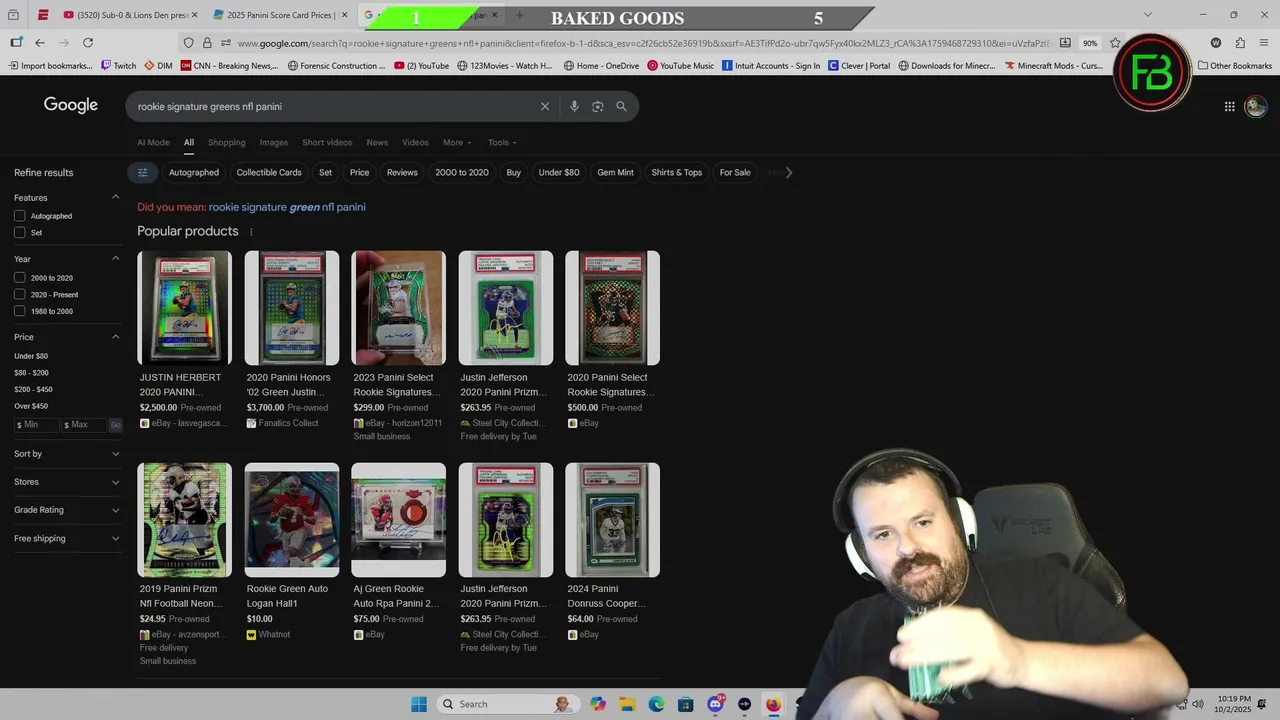Switch to the 2025 Panini Score Card Prices browser tab
This screenshot has height=720, width=1280.
coord(279,15)
